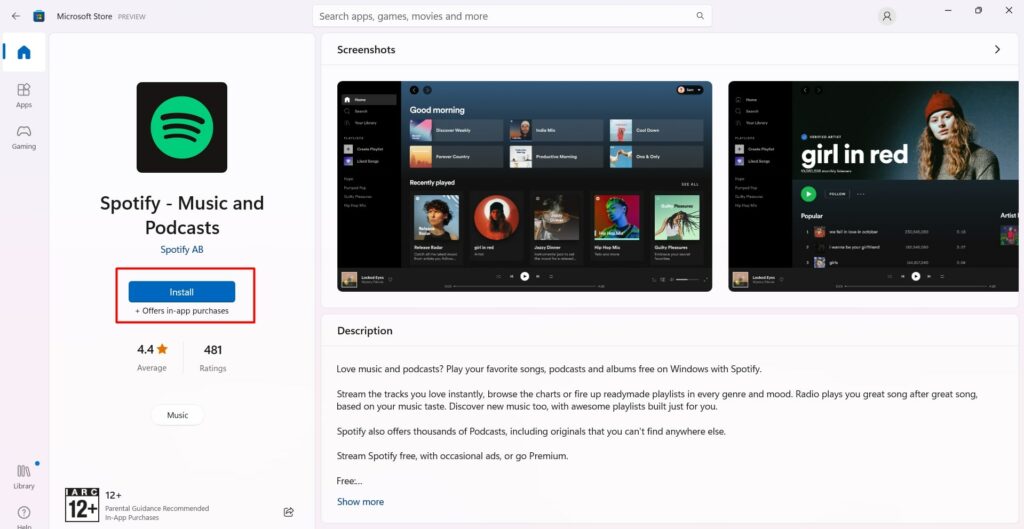Install Spotify with the Install button

pos(182,292)
